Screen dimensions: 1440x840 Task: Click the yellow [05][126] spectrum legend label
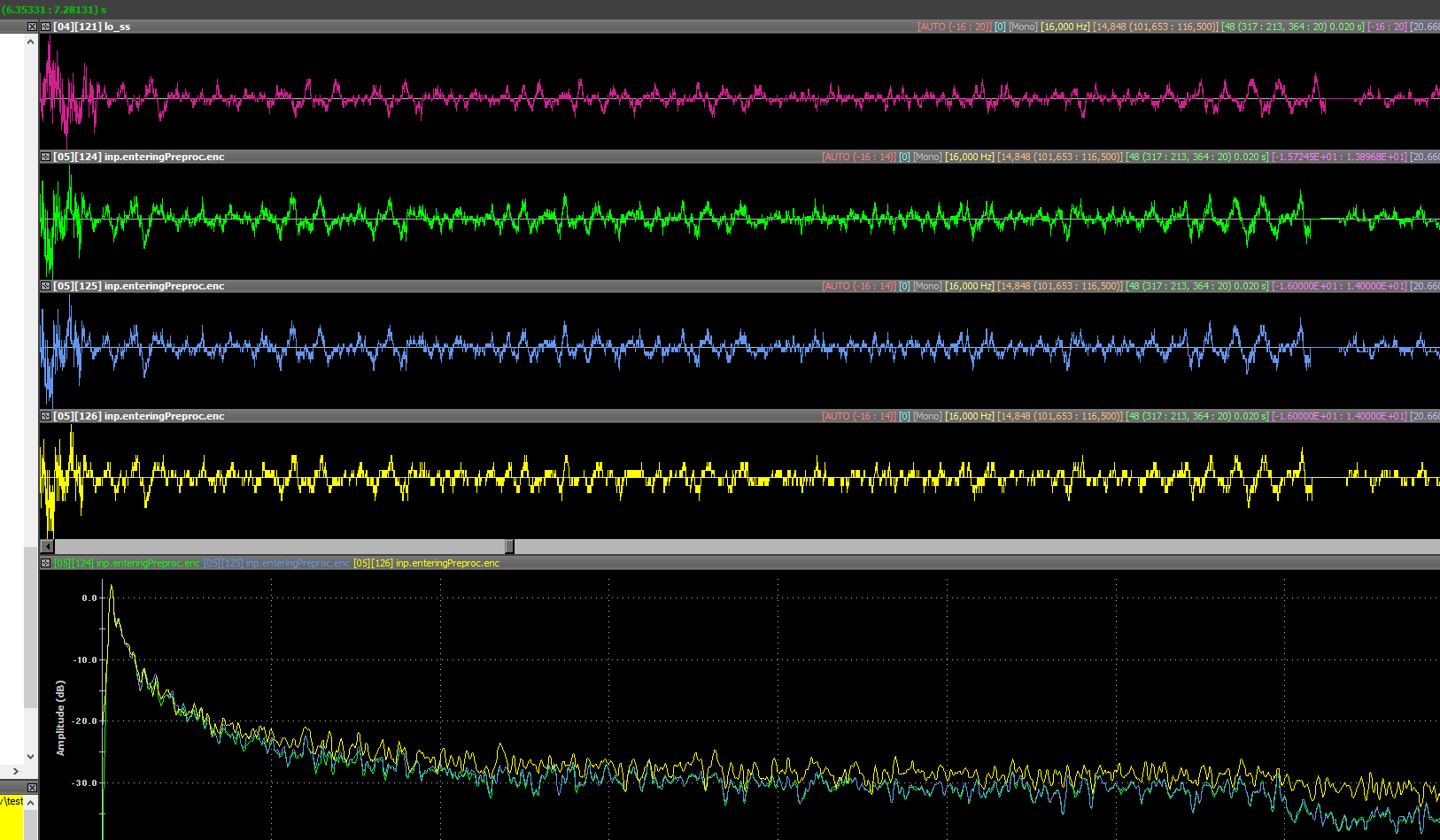pos(426,563)
